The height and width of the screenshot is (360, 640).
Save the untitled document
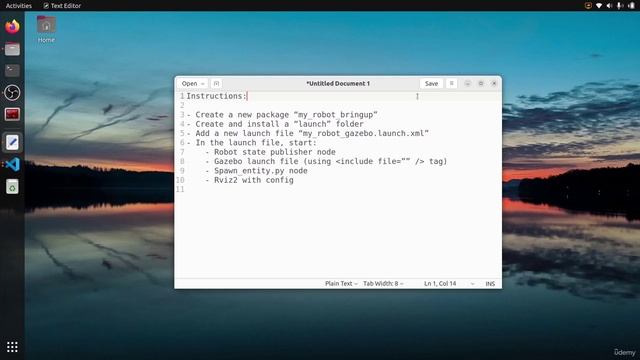tap(431, 83)
